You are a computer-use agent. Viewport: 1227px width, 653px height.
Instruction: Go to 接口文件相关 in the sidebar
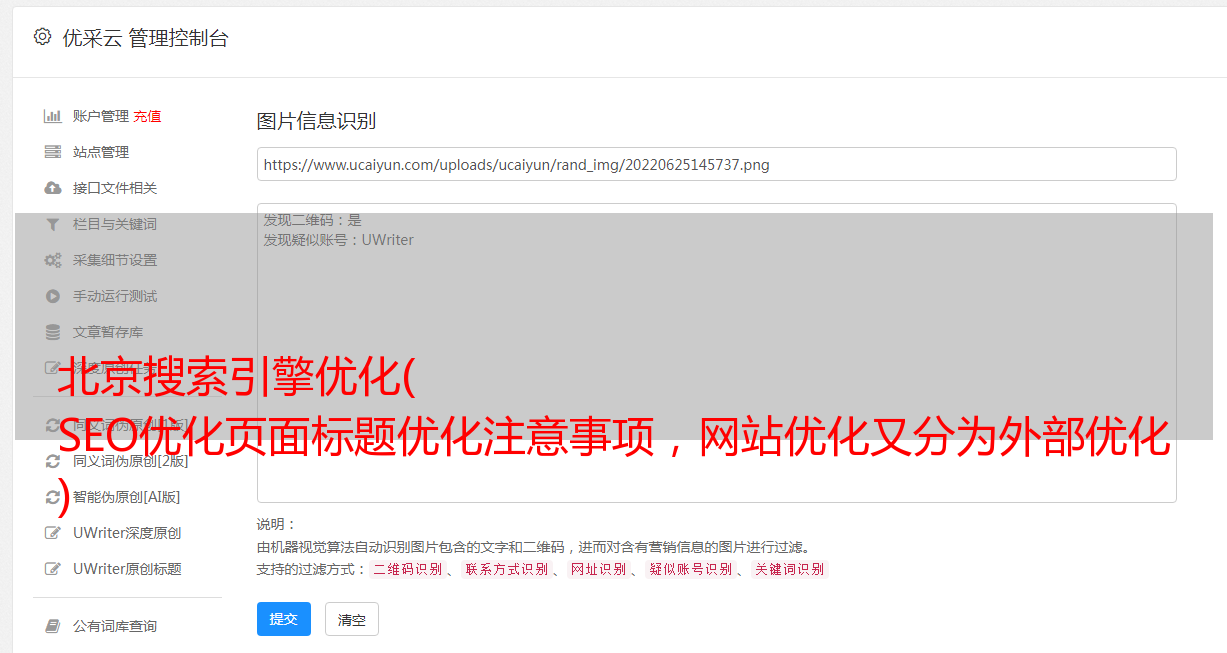(x=115, y=188)
